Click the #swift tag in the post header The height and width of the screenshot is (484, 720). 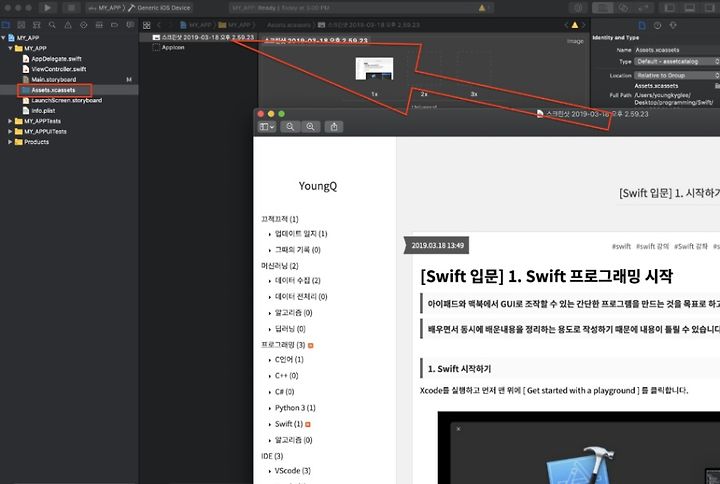(621, 246)
